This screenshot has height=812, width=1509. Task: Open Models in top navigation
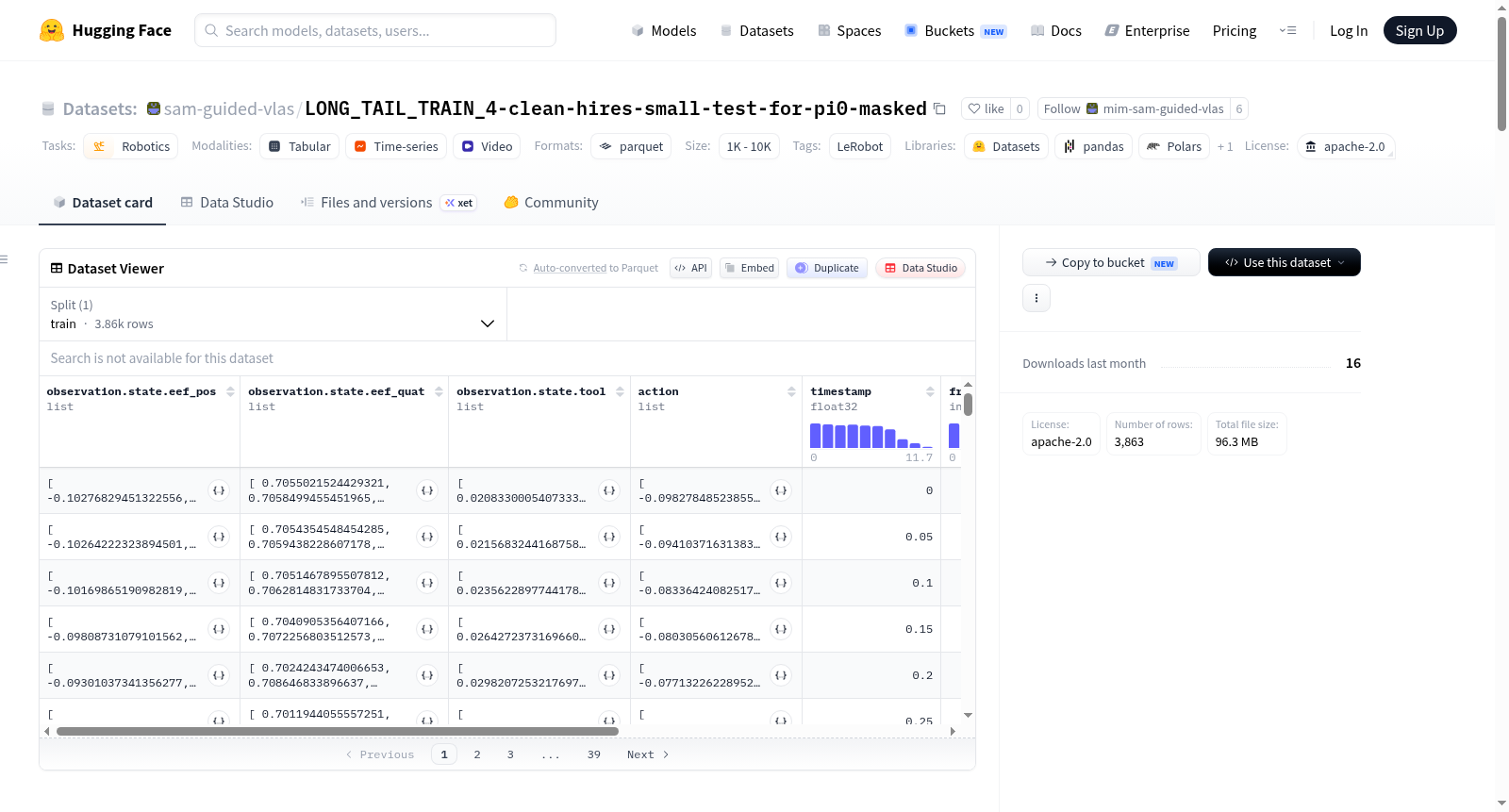[664, 30]
